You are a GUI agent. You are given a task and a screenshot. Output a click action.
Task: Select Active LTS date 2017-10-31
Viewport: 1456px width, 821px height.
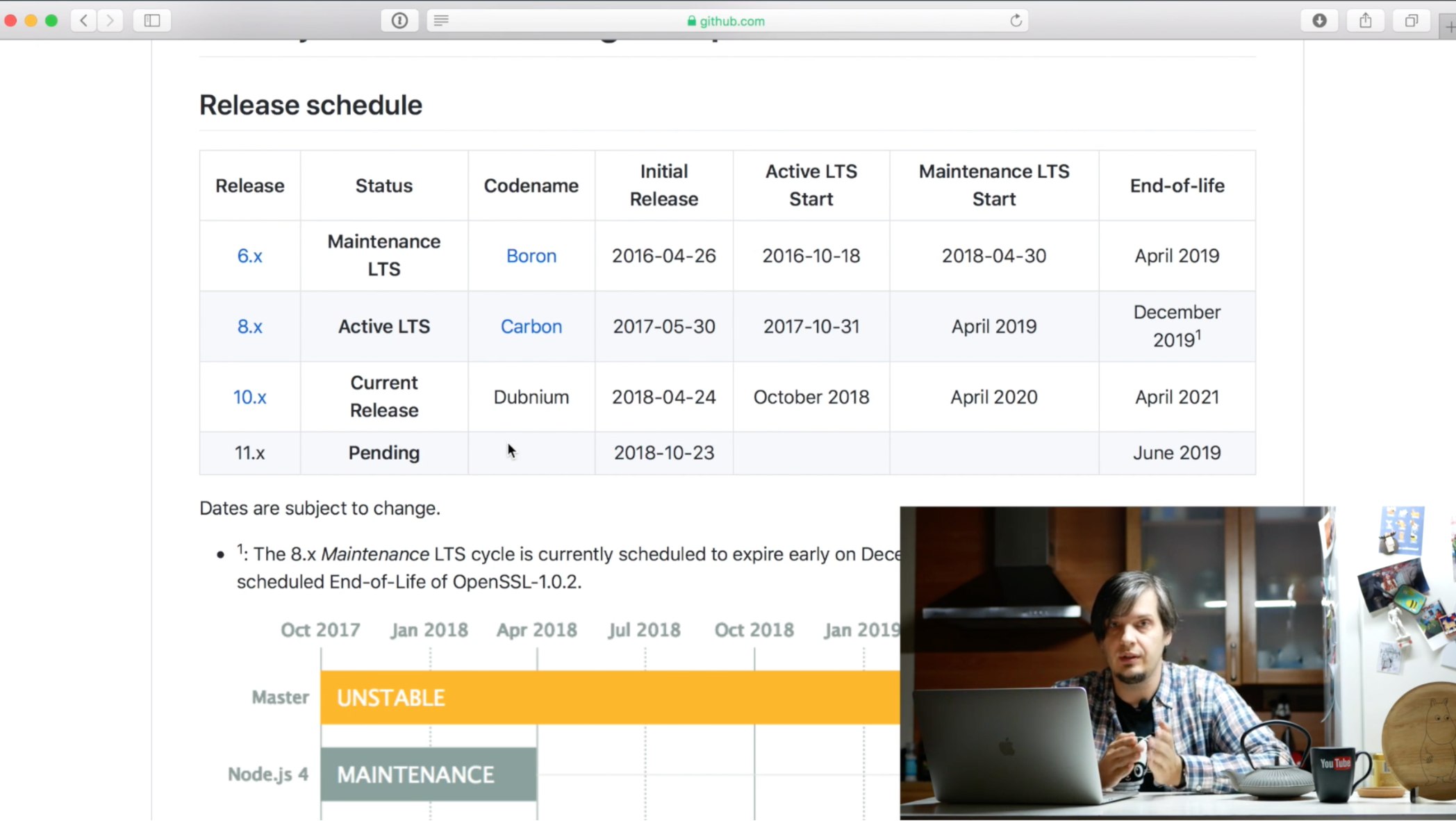811,326
